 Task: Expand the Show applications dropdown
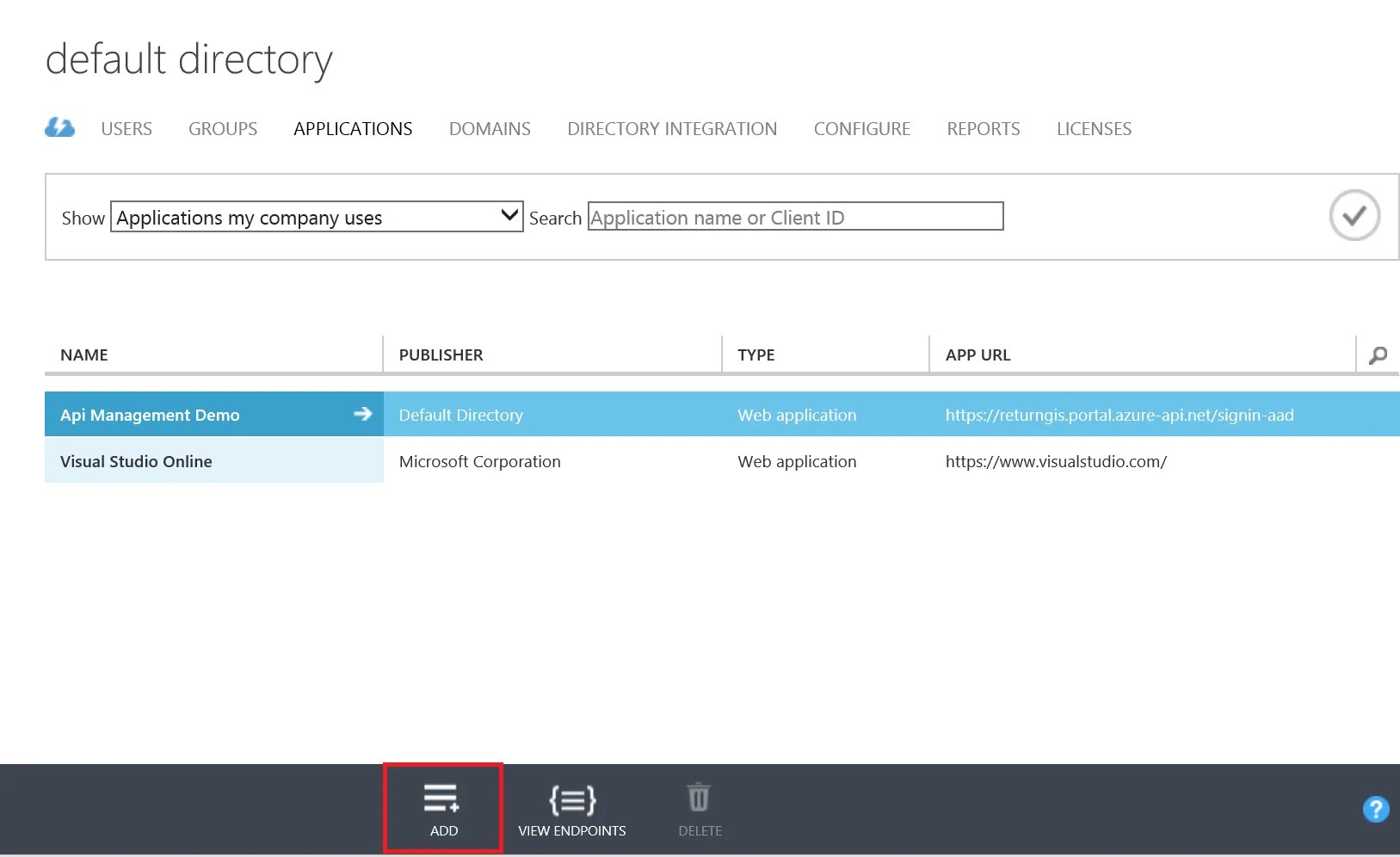point(317,217)
